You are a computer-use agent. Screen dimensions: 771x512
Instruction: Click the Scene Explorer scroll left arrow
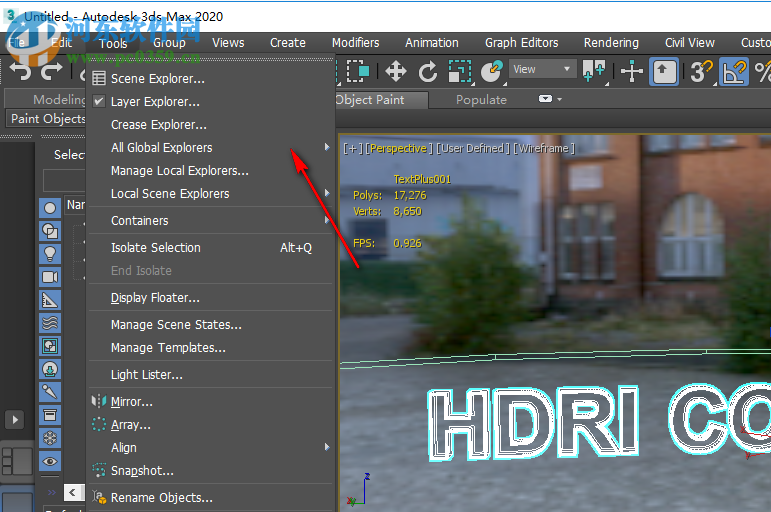coord(72,492)
